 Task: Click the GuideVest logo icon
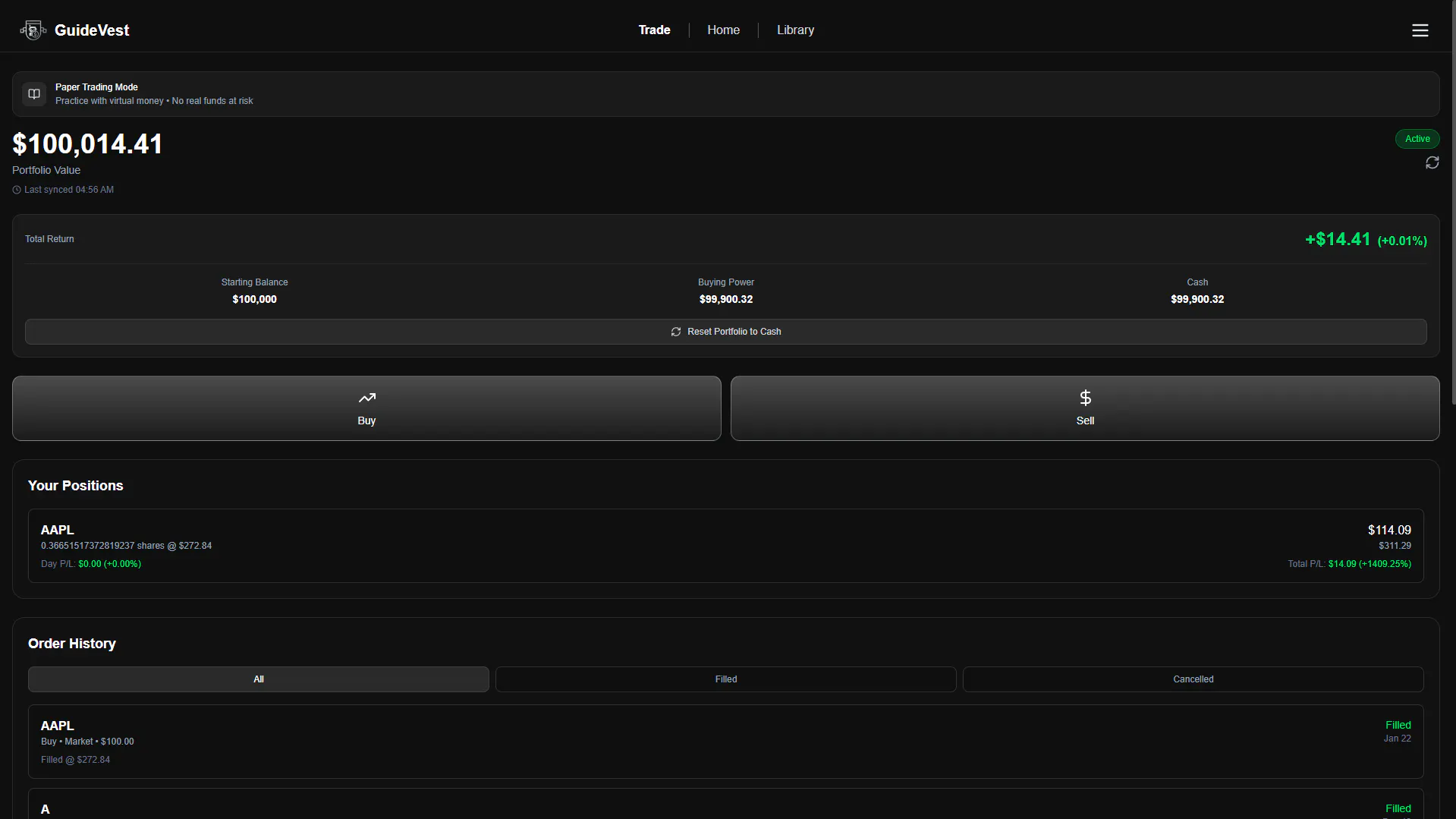click(x=33, y=30)
